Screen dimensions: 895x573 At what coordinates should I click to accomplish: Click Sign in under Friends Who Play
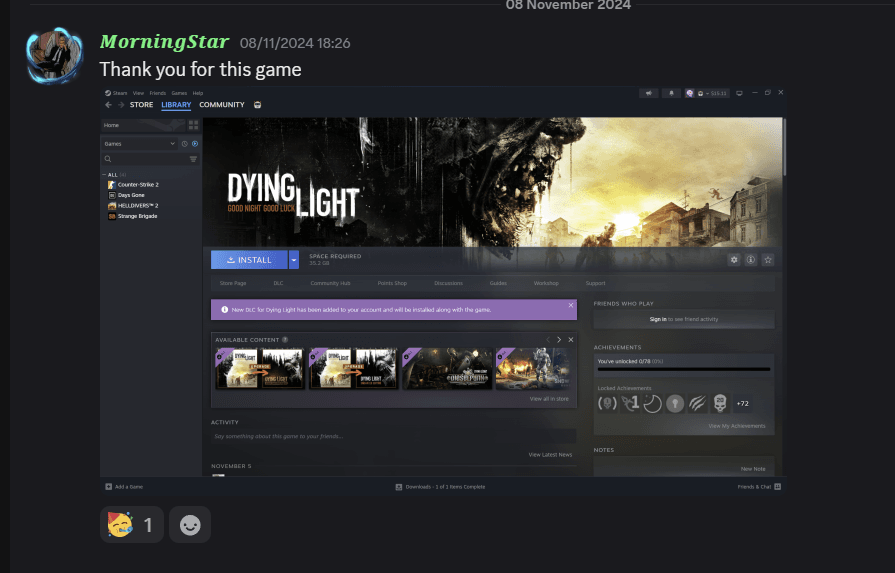(x=658, y=320)
